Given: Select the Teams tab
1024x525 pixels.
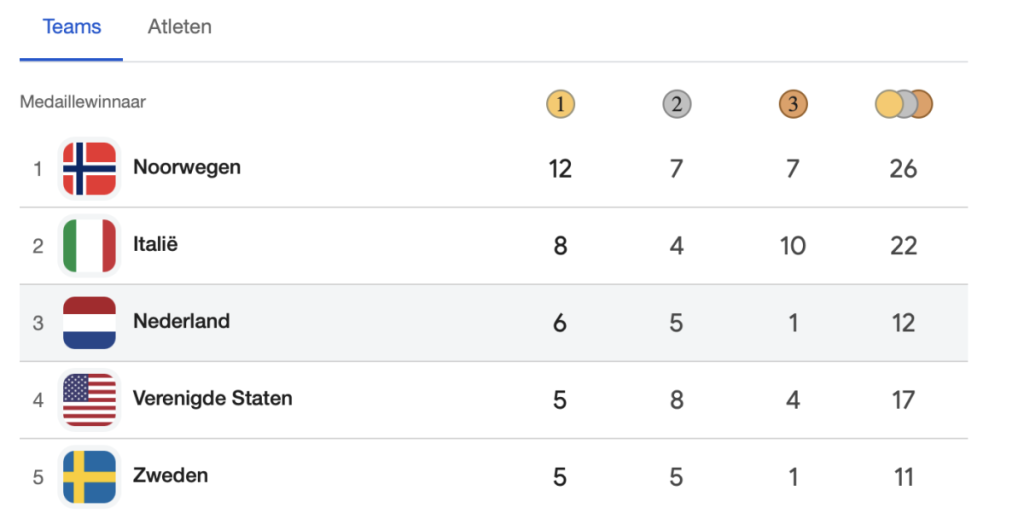Looking at the screenshot, I should (72, 27).
